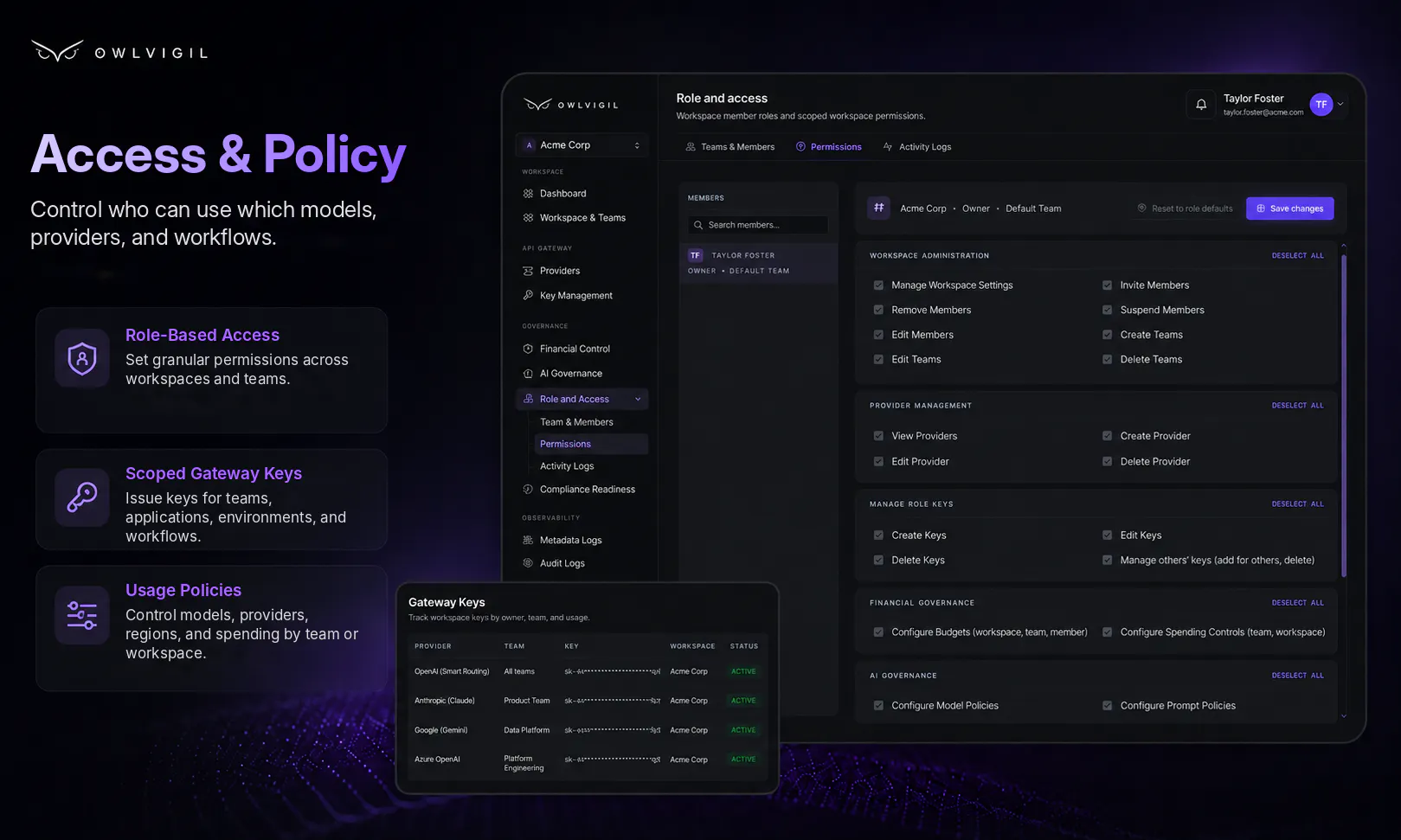Click Reset to role defaults

[x=1185, y=208]
